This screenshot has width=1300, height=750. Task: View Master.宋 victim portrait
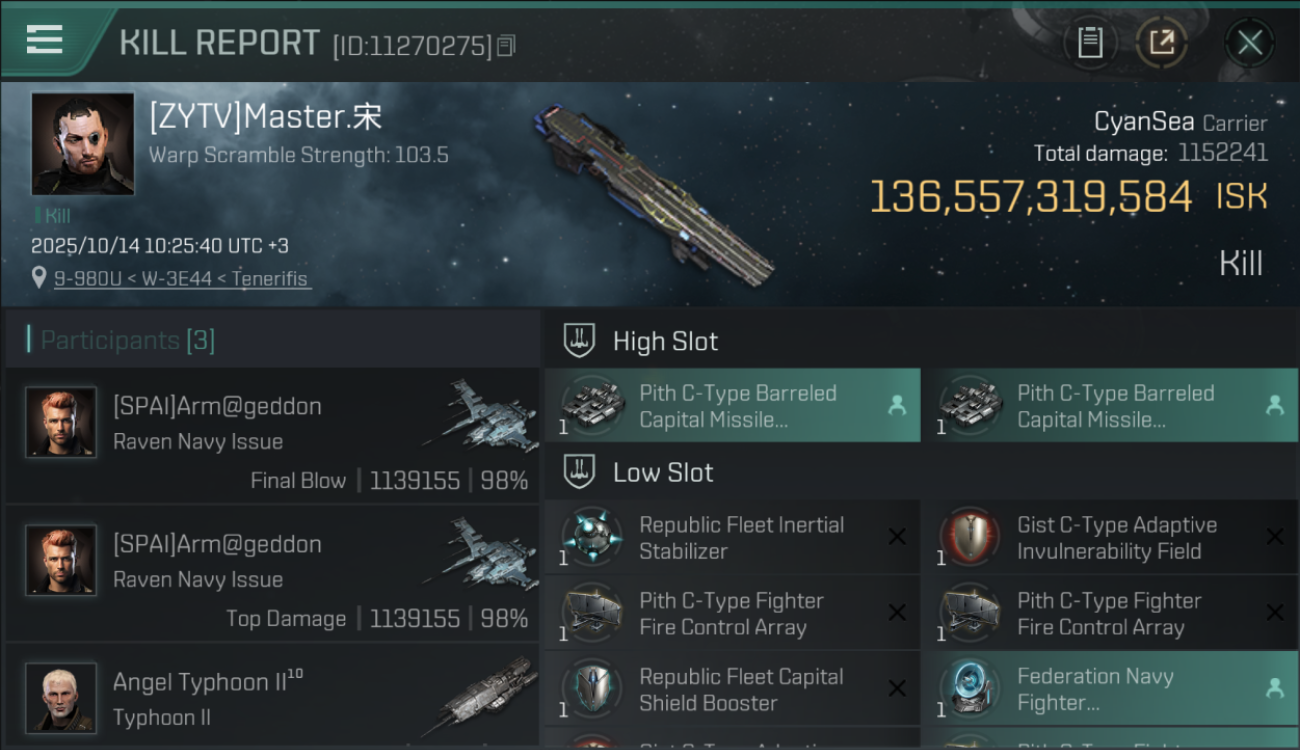point(82,143)
